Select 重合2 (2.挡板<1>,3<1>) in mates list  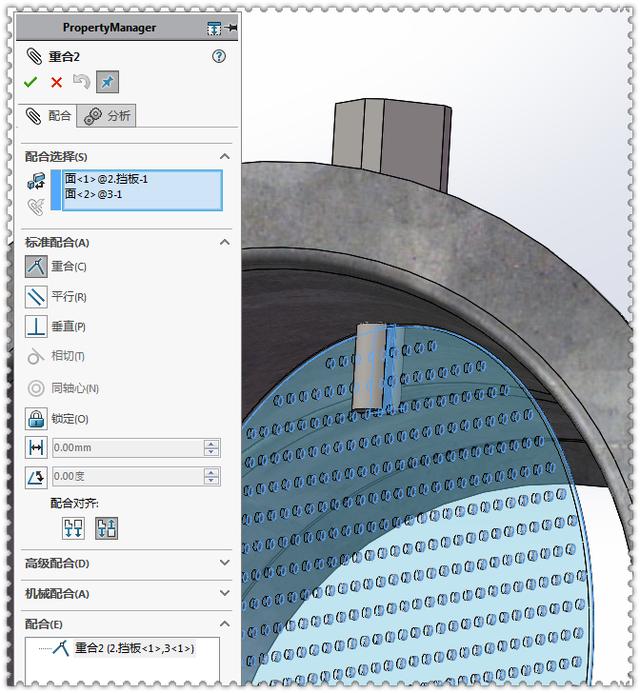coord(134,648)
